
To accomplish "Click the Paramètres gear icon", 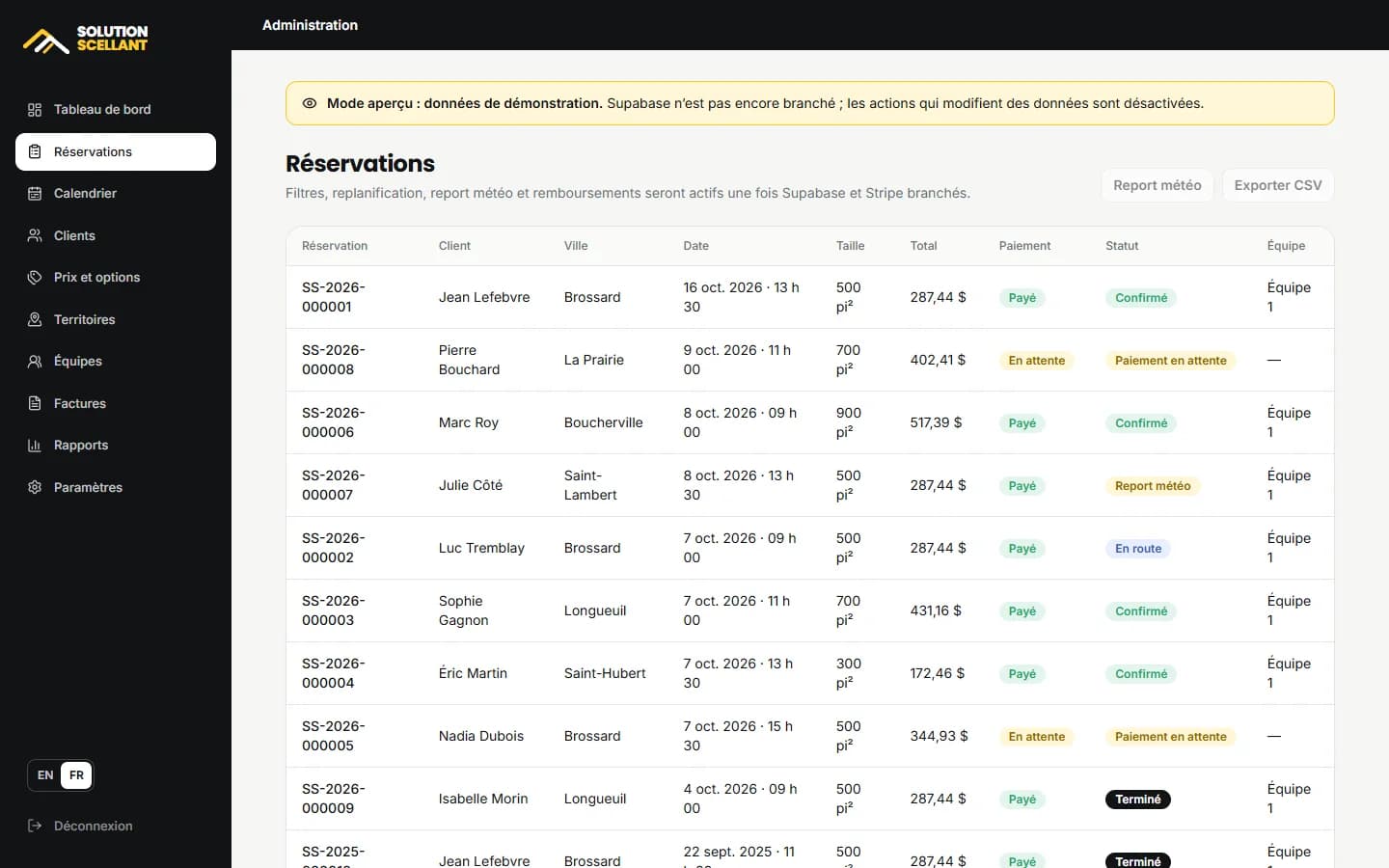I will click(35, 487).
